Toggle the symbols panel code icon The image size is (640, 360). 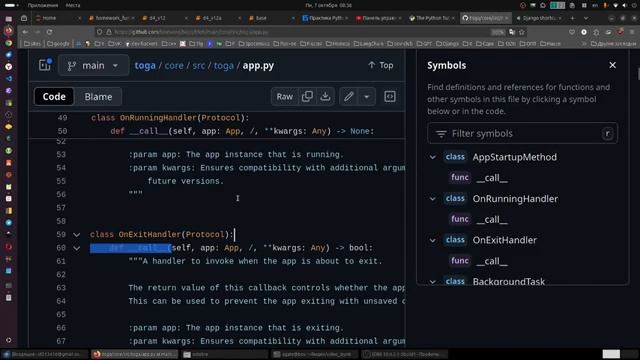(390, 97)
